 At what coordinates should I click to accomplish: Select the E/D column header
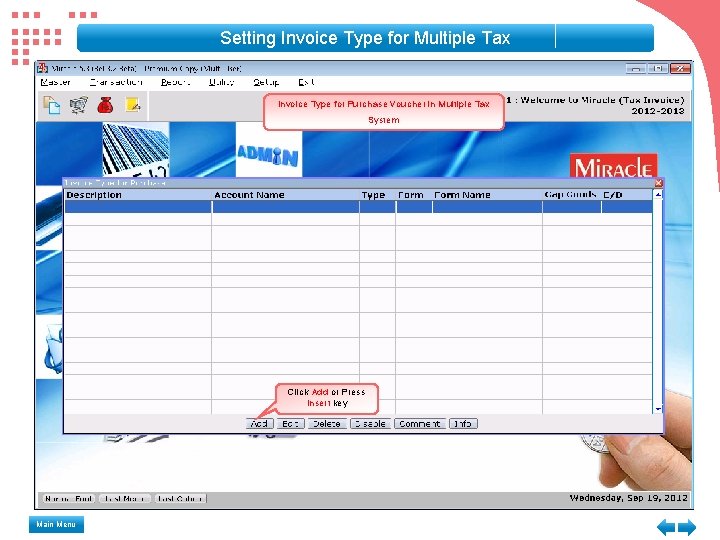coord(627,195)
